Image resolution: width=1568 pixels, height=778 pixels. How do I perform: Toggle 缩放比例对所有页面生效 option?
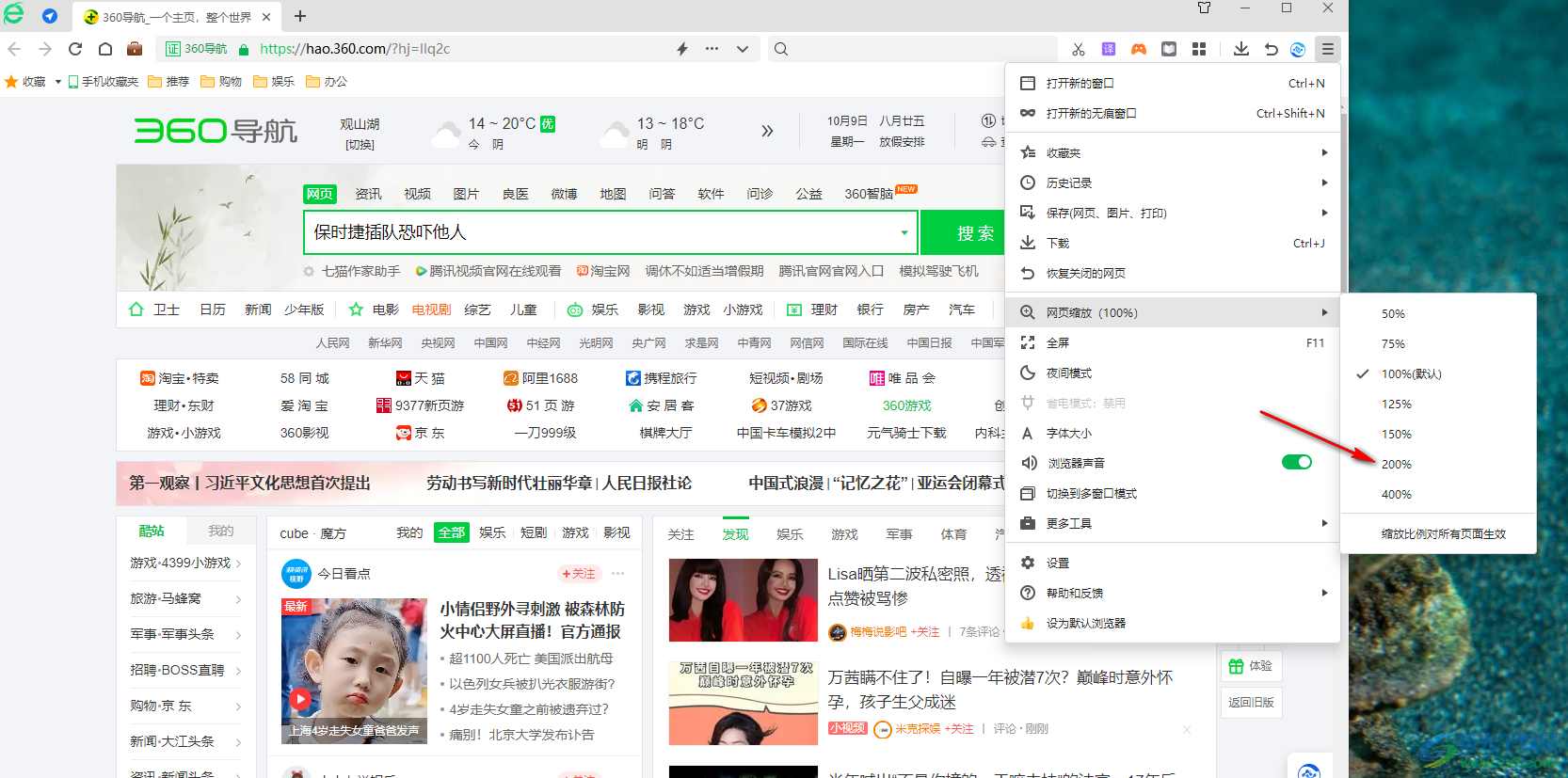pyautogui.click(x=1438, y=533)
